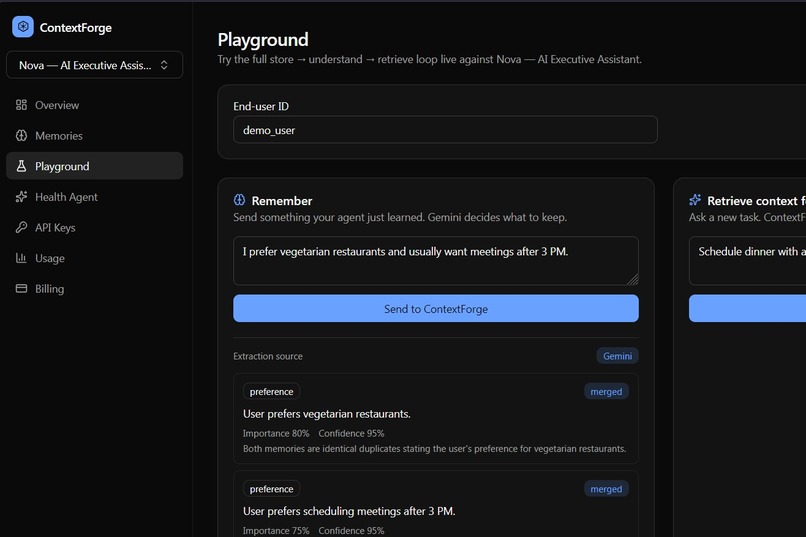Image resolution: width=806 pixels, height=537 pixels.
Task: Click Send to ContextForge button
Action: click(436, 308)
